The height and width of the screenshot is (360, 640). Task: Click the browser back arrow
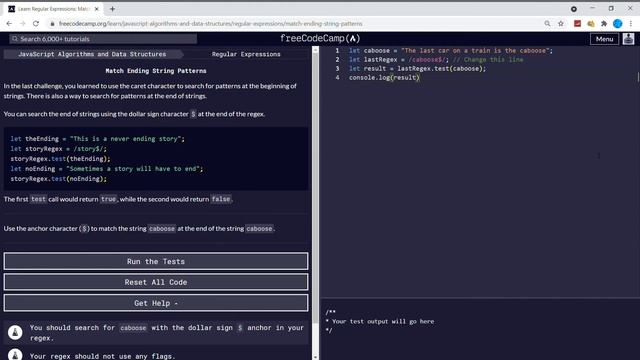pyautogui.click(x=9, y=24)
